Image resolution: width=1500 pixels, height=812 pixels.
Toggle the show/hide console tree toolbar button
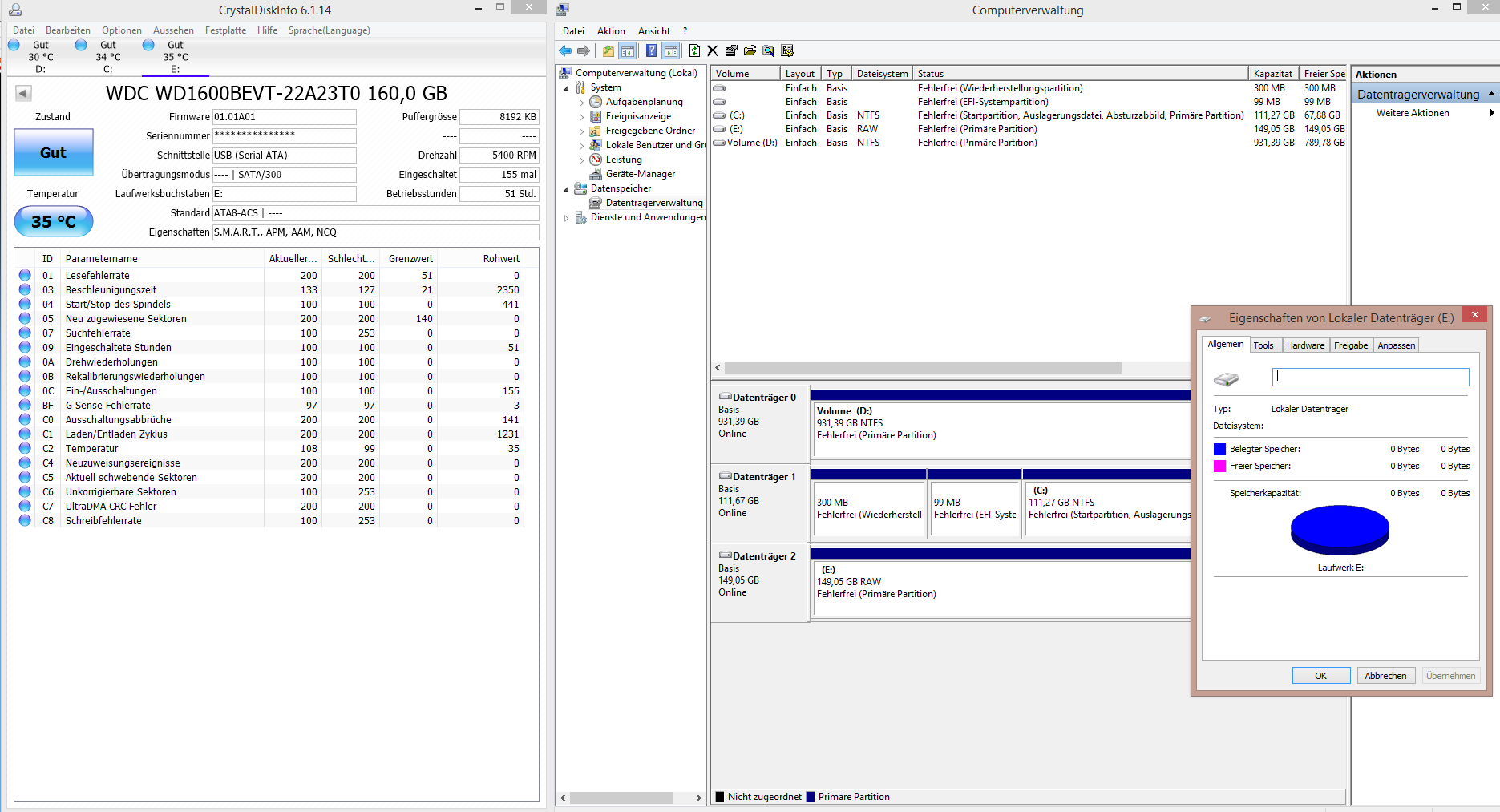pos(628,51)
